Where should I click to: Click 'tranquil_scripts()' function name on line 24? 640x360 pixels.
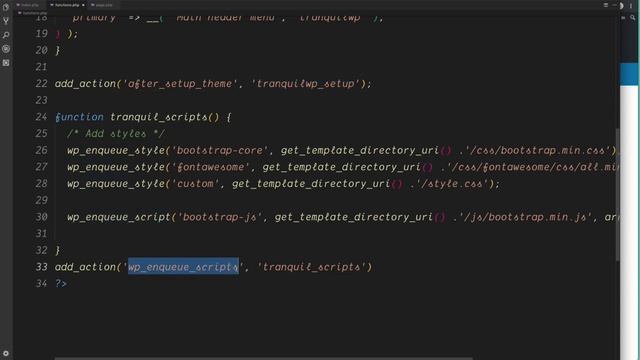click(164, 117)
